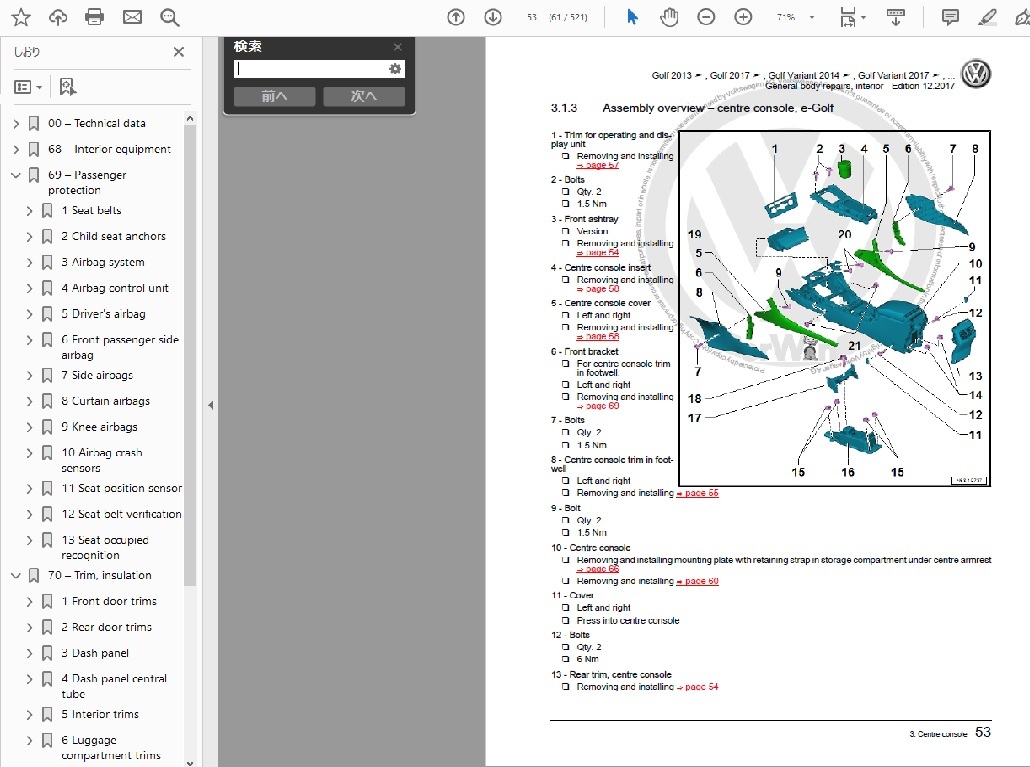This screenshot has width=1030, height=767.
Task: Open 11 Seat position sensor bookmark
Action: pyautogui.click(x=122, y=489)
